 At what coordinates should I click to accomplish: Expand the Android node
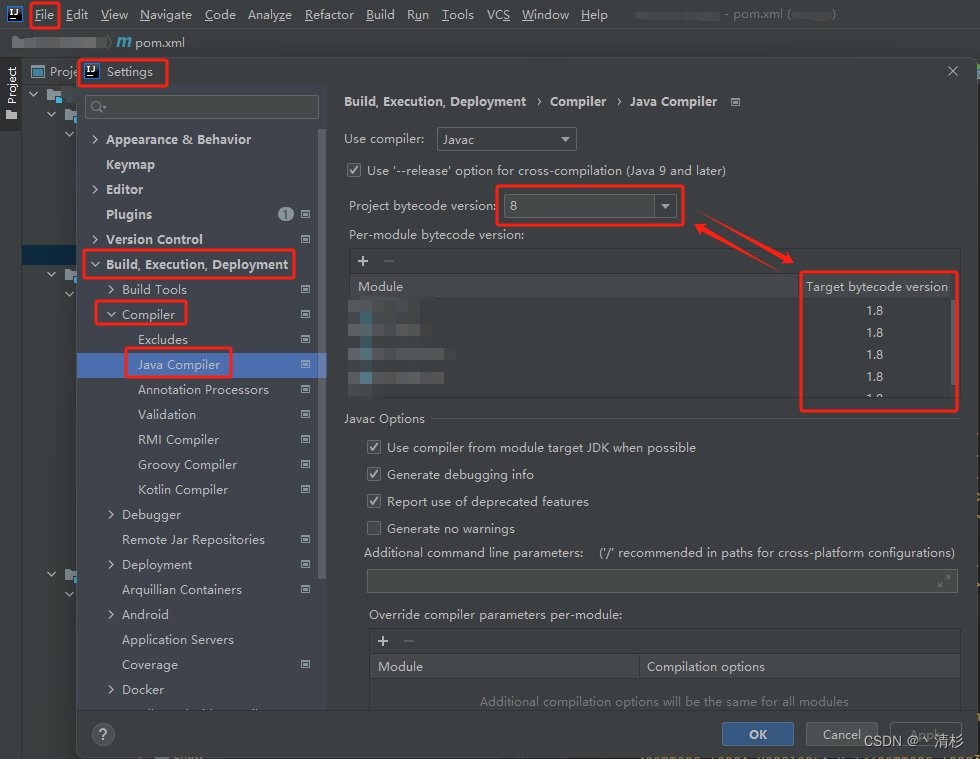point(111,614)
